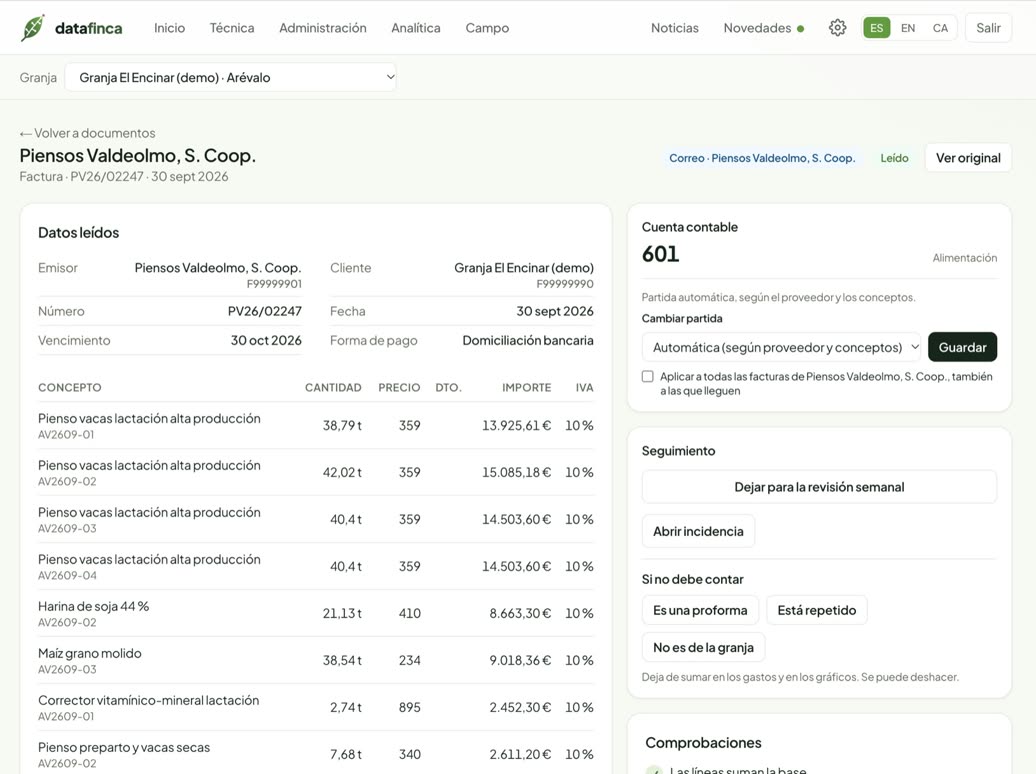Open the Inicio menu

(x=169, y=28)
